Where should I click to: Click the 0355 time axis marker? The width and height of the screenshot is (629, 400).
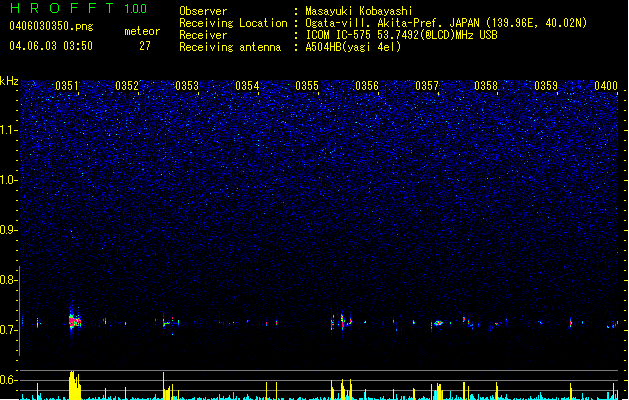tap(307, 86)
